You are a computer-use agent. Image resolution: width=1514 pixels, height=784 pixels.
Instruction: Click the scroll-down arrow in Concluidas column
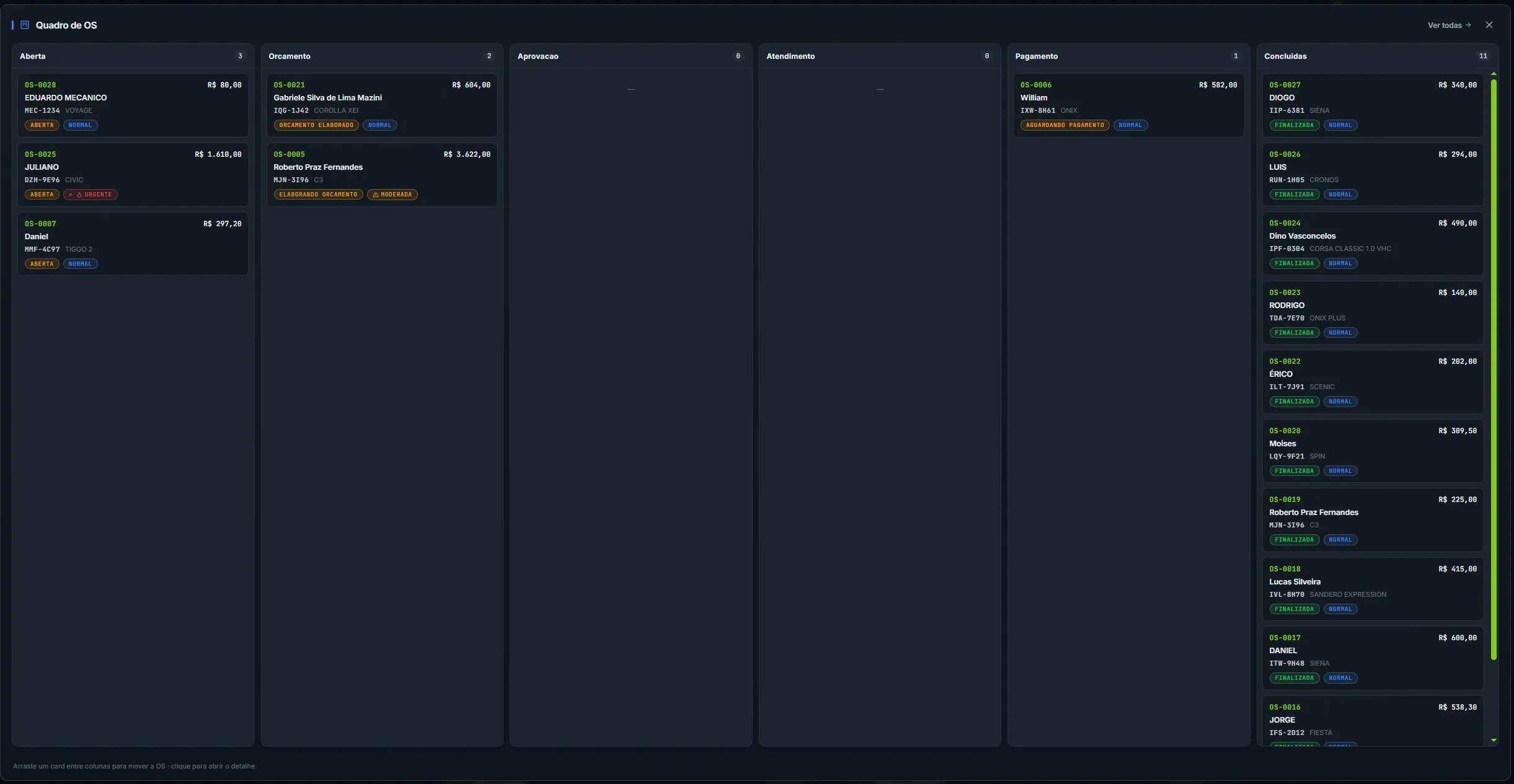click(x=1494, y=740)
